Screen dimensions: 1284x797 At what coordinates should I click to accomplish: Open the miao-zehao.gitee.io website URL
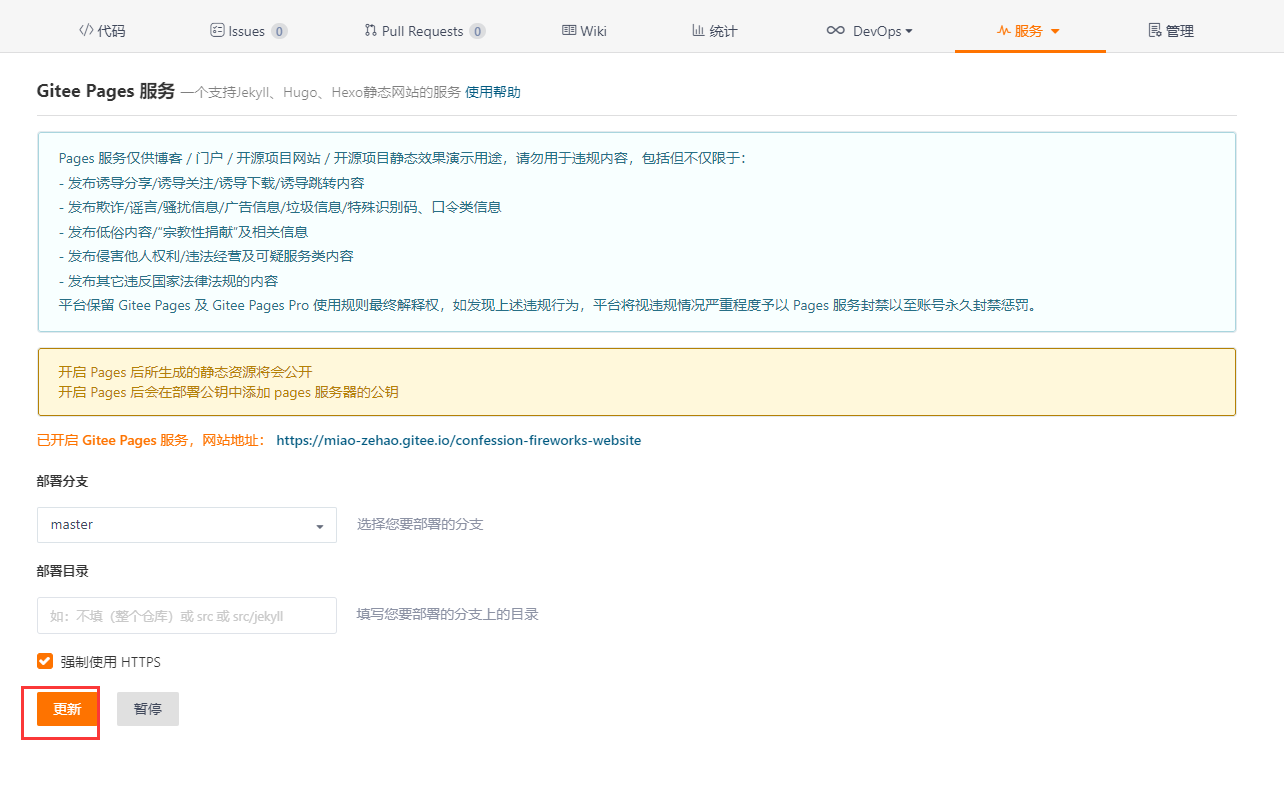click(458, 440)
